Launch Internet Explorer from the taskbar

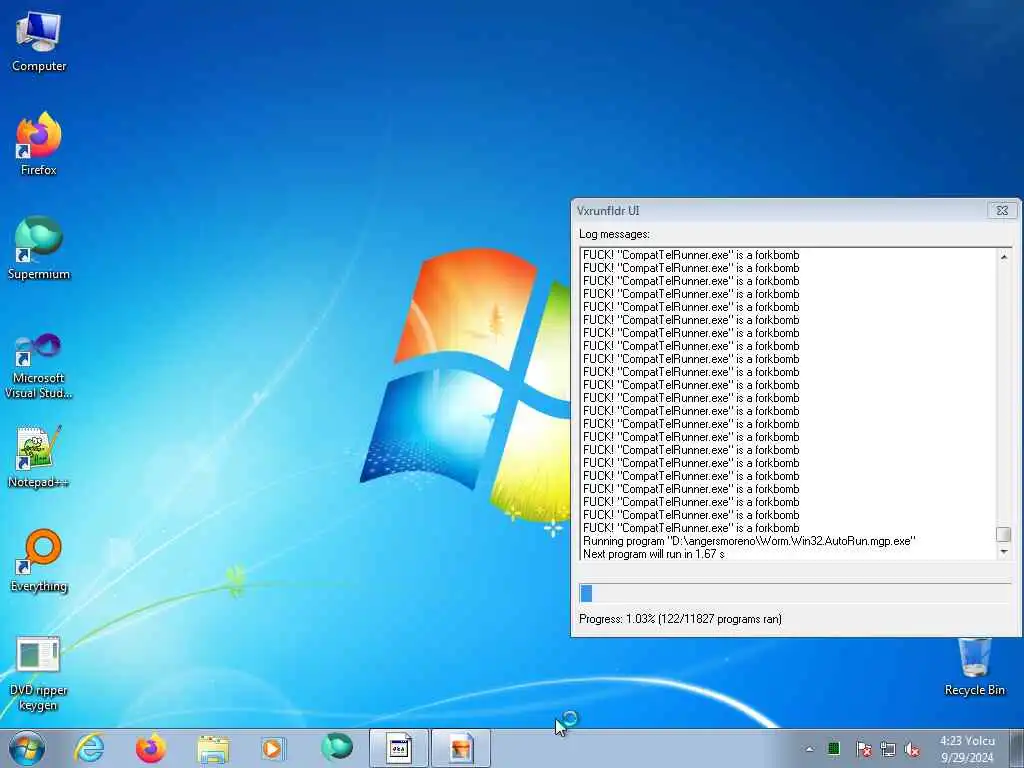pos(89,748)
